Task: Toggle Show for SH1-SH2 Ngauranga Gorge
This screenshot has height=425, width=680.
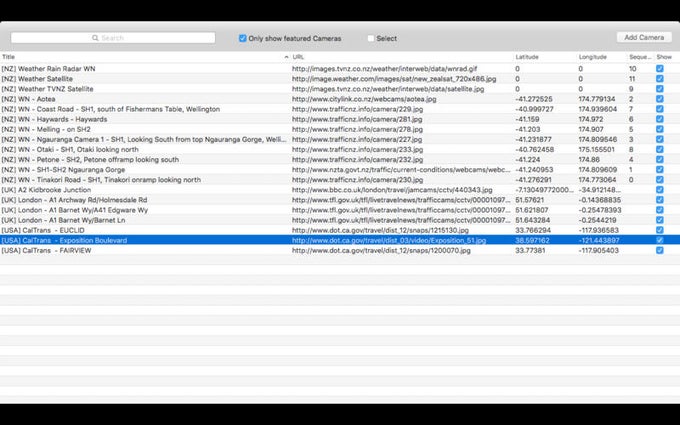Action: (660, 170)
